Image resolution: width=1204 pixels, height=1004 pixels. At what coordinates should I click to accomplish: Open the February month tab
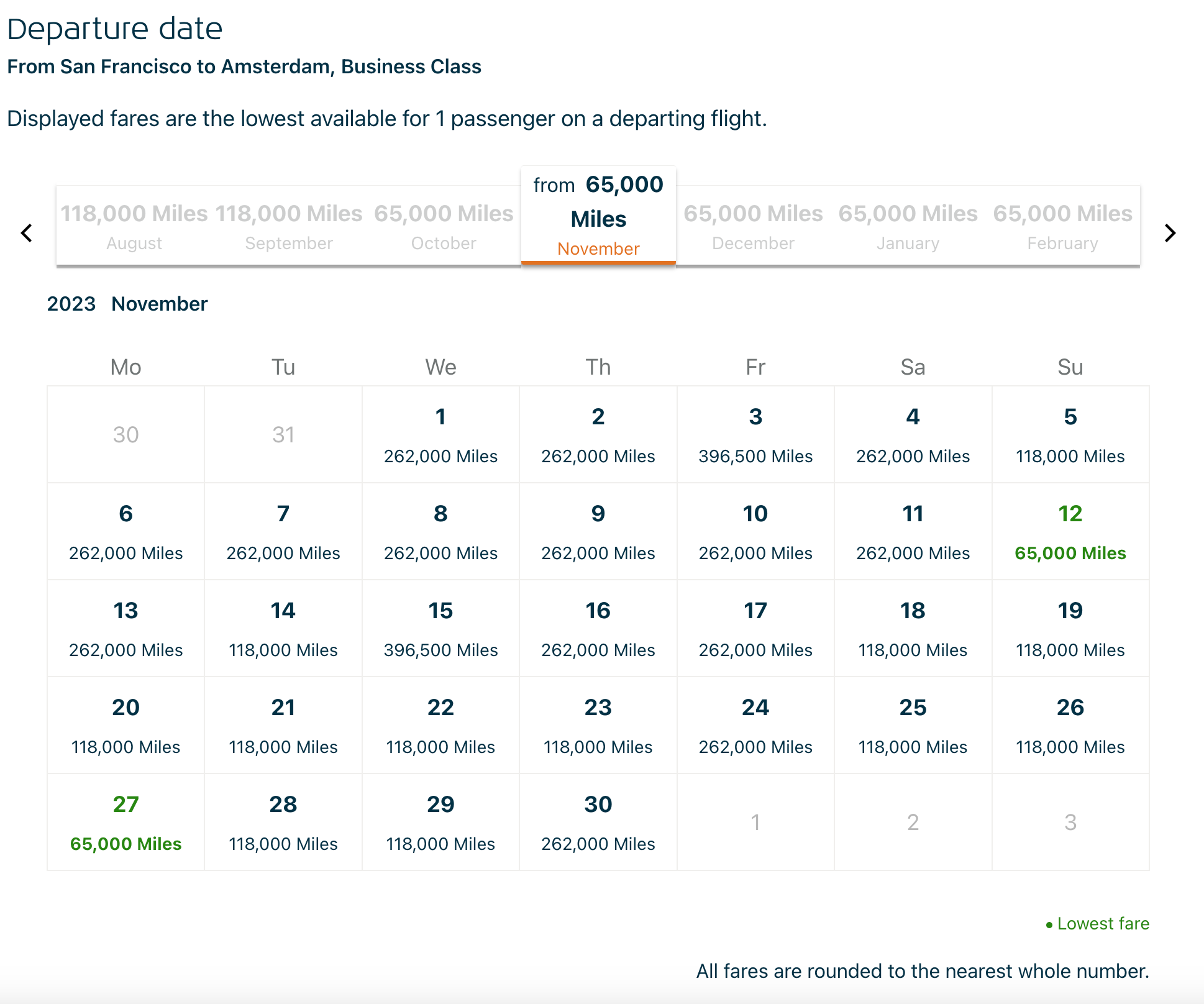pos(1062,226)
